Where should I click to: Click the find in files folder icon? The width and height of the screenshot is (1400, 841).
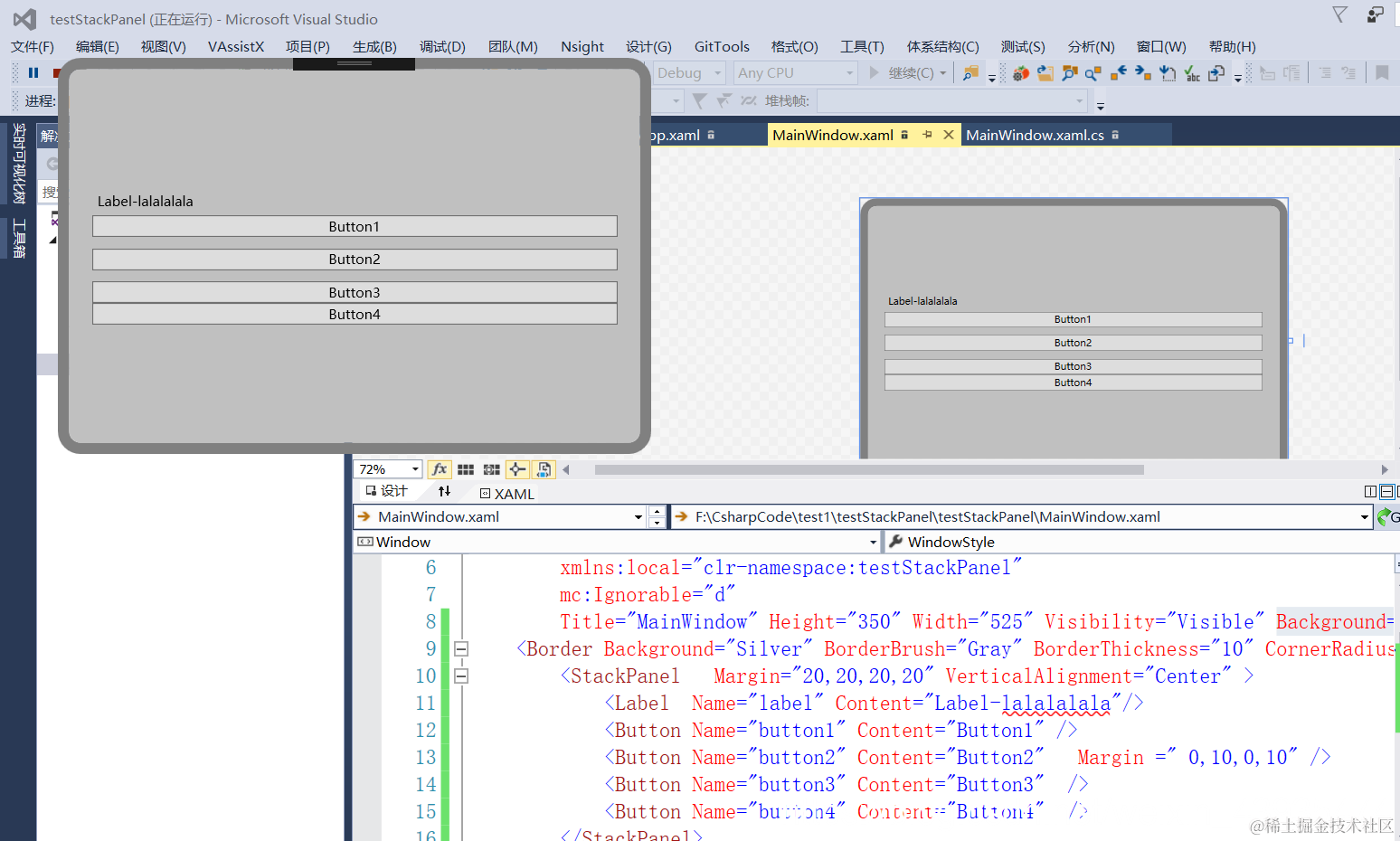tap(970, 73)
